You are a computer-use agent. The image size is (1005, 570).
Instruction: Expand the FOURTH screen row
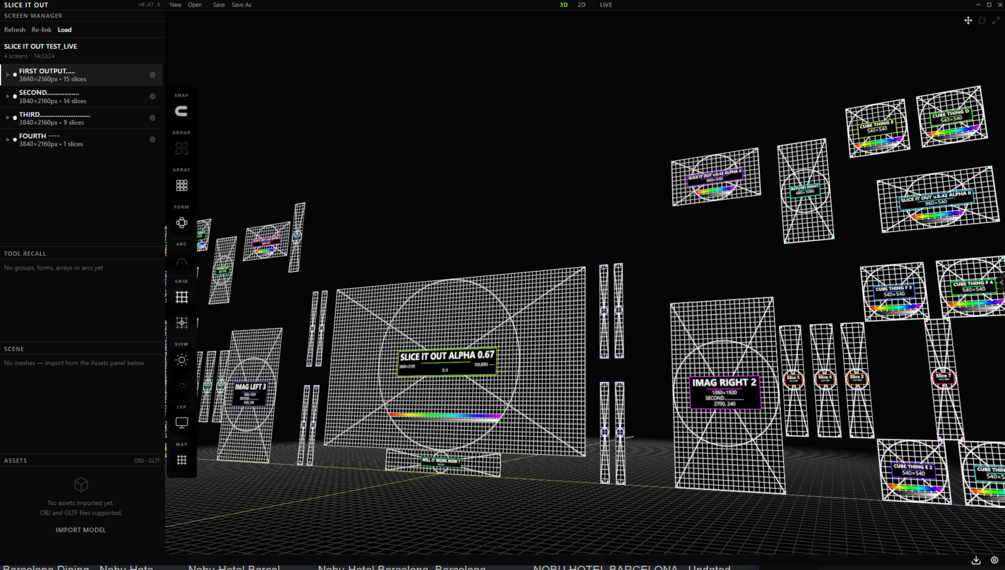[7, 140]
